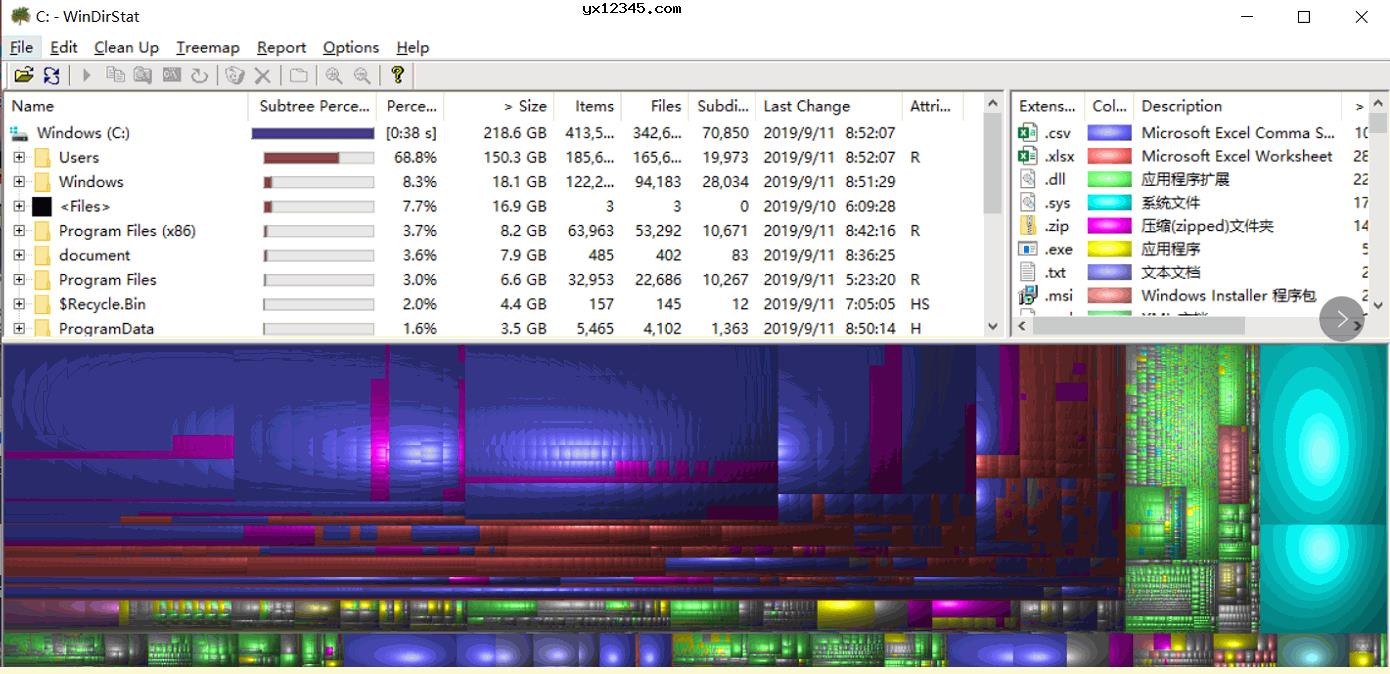Viewport: 1390px width, 674px height.
Task: Sort by the Subtree Percentage column header
Action: click(x=312, y=106)
